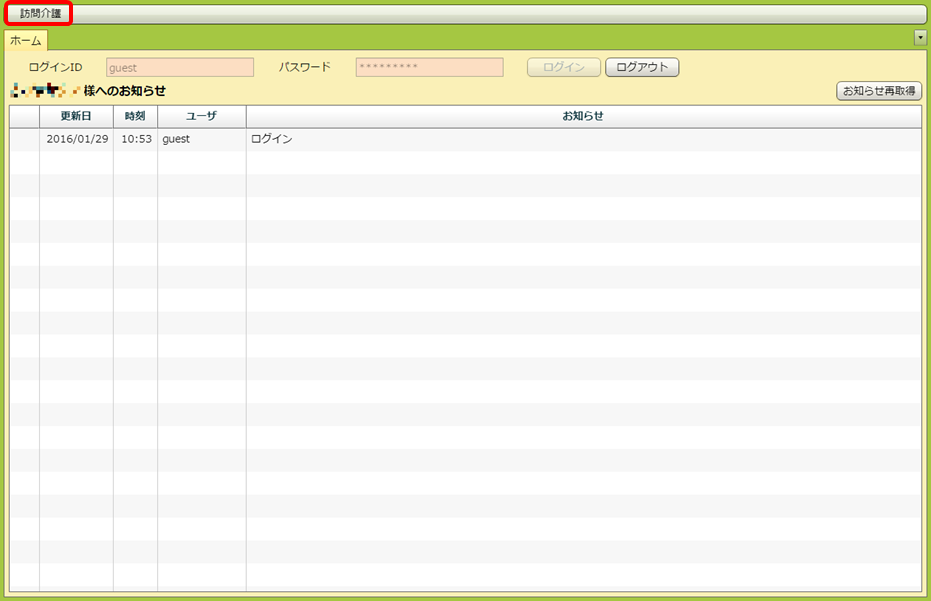Viewport: 931px width, 601px height.
Task: Click the ログイン notice entry in the table
Action: click(x=272, y=139)
